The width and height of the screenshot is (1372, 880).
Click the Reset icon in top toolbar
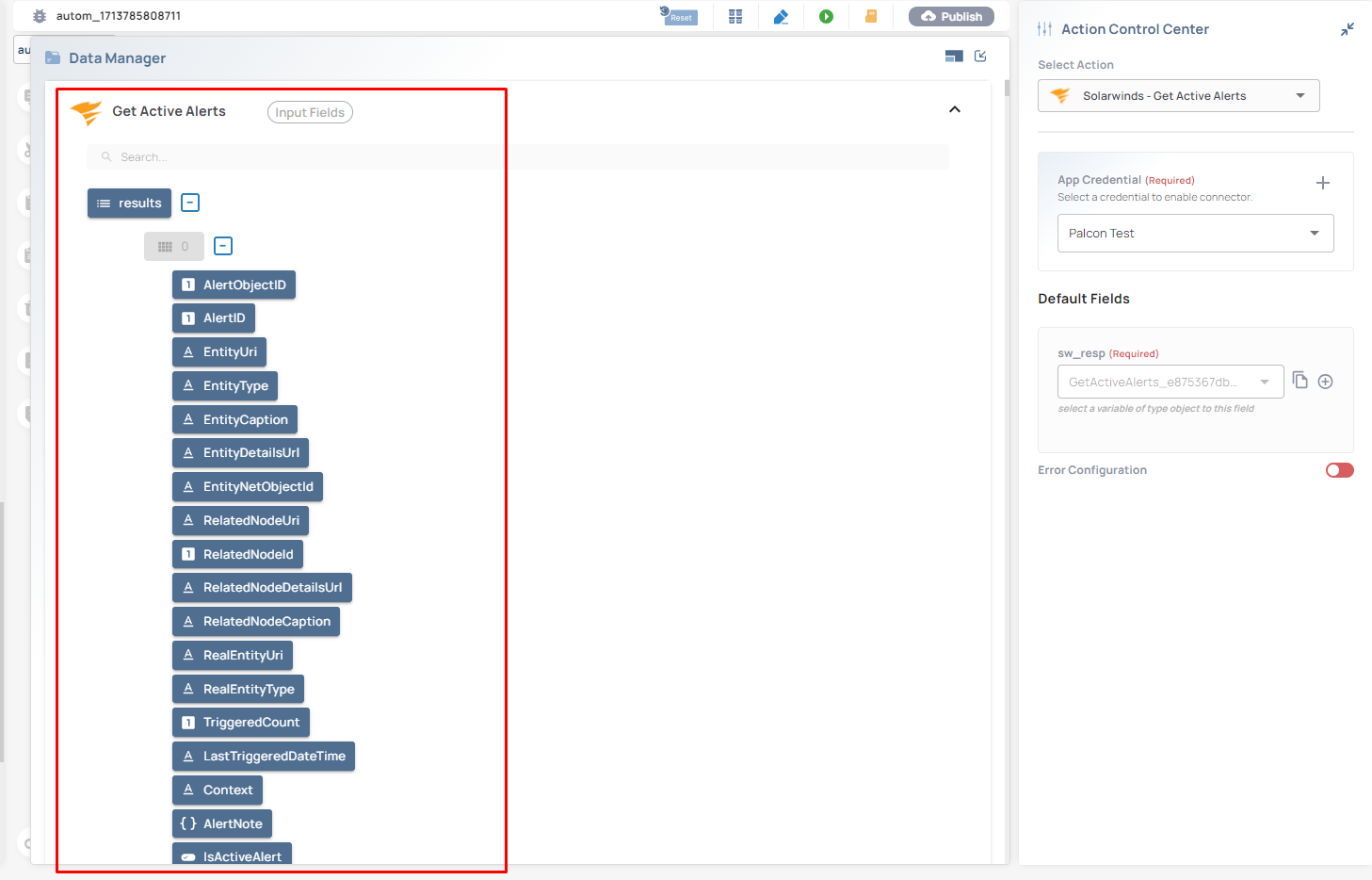pos(679,16)
